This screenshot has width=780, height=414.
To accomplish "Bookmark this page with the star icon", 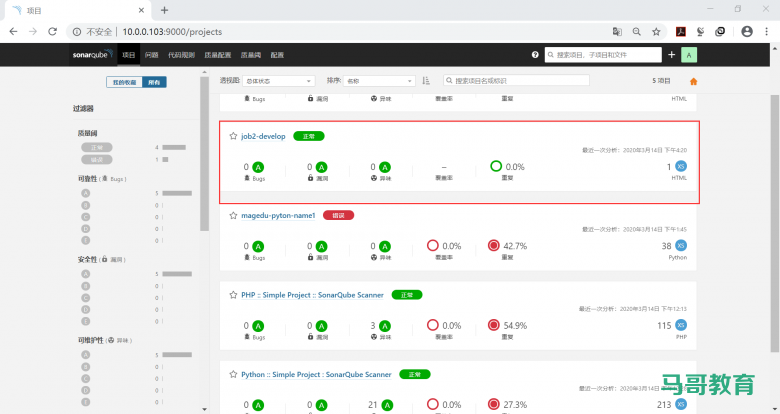I will tap(656, 31).
